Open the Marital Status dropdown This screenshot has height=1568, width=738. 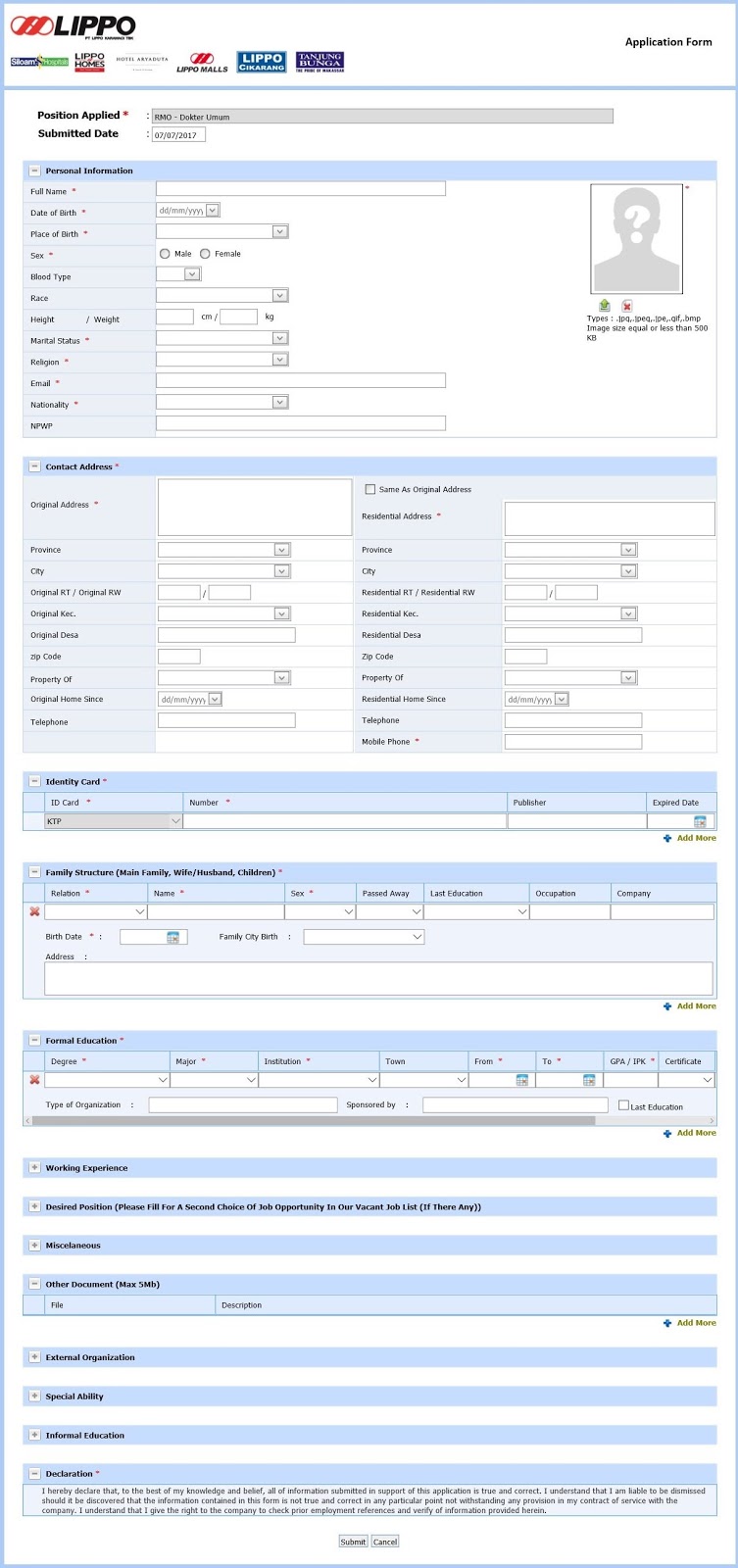click(x=221, y=338)
